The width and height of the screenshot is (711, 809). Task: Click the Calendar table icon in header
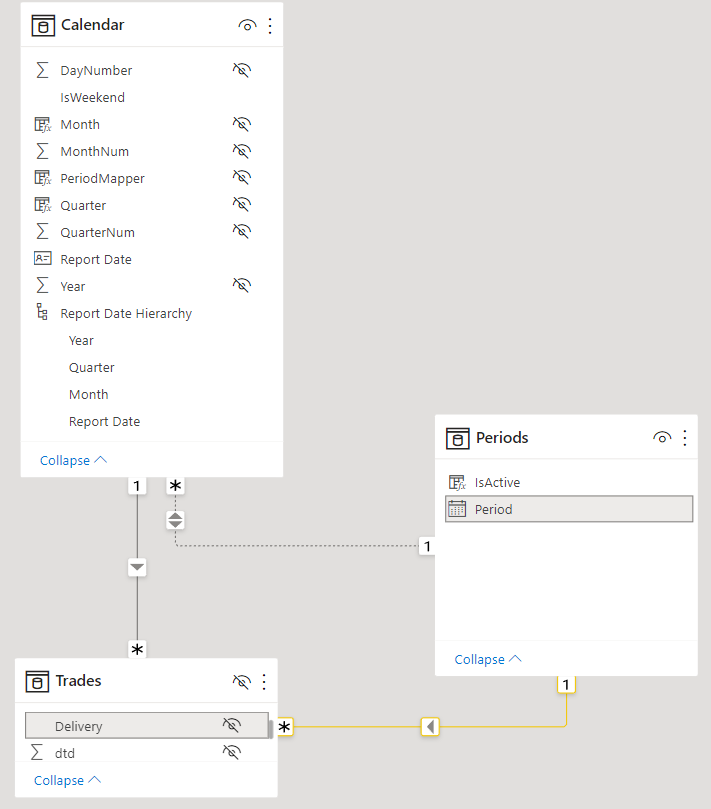click(43, 25)
